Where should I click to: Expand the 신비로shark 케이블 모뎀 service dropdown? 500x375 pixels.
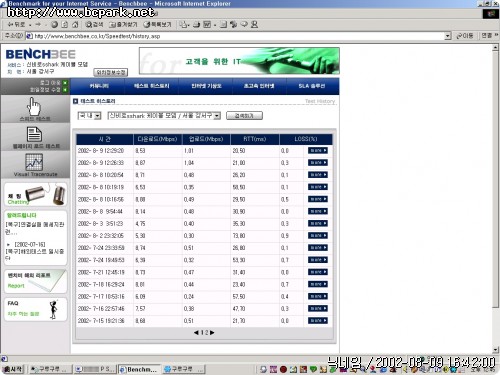217,116
